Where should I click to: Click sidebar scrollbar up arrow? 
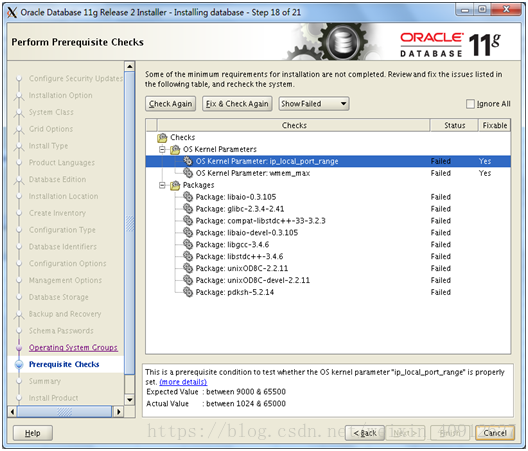(x=130, y=66)
